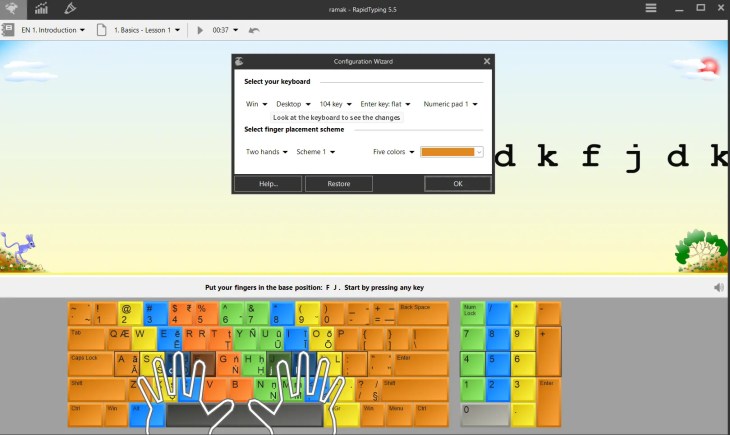730x435 pixels.
Task: Click the course book icon
Action: [x=8, y=30]
